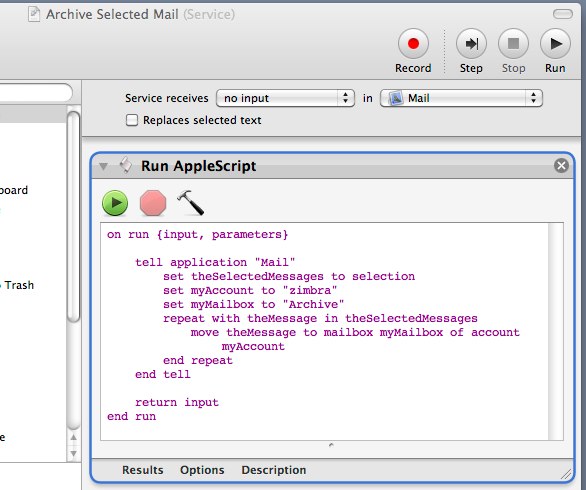The height and width of the screenshot is (490, 586).
Task: Compile the script with the hammer icon
Action: pyautogui.click(x=191, y=203)
